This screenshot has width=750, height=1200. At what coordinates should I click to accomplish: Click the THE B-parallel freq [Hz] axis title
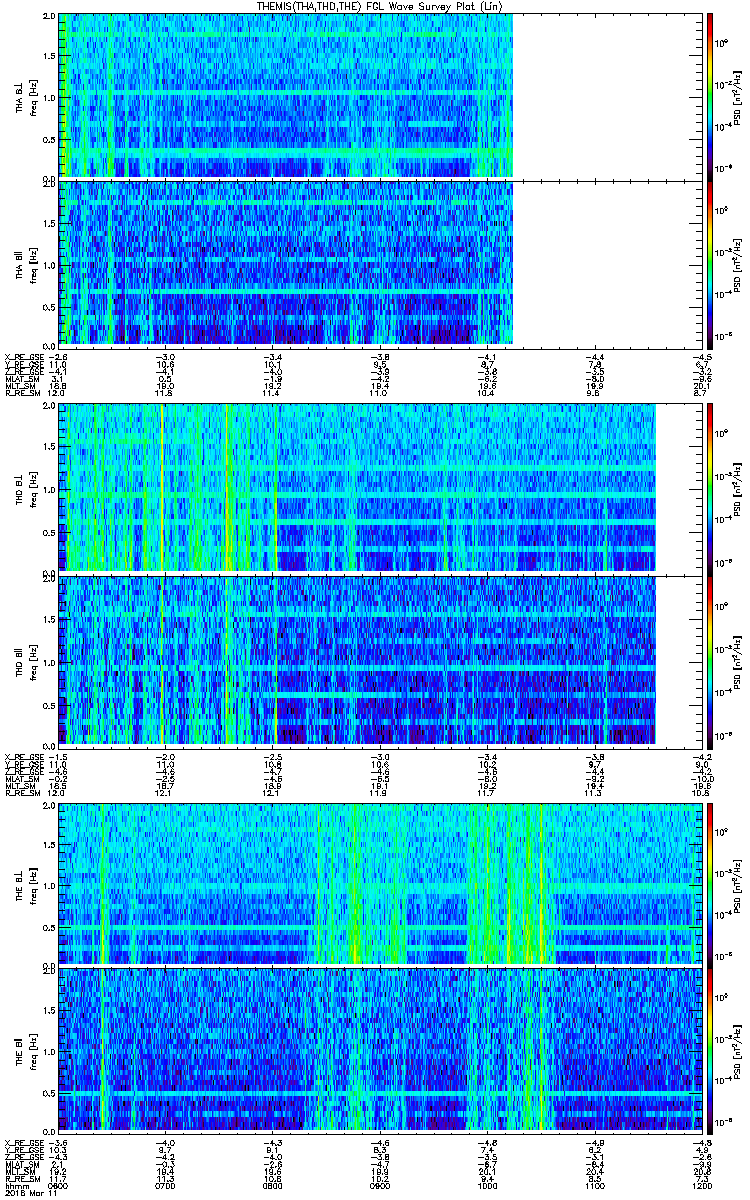pos(33,1050)
